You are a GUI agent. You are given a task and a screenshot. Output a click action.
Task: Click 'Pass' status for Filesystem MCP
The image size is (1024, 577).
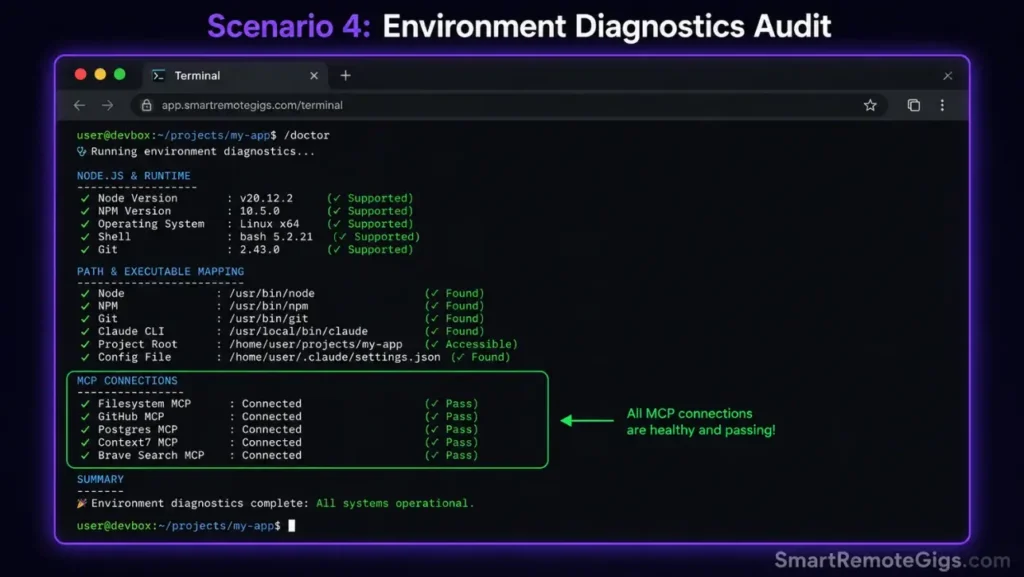click(x=458, y=403)
